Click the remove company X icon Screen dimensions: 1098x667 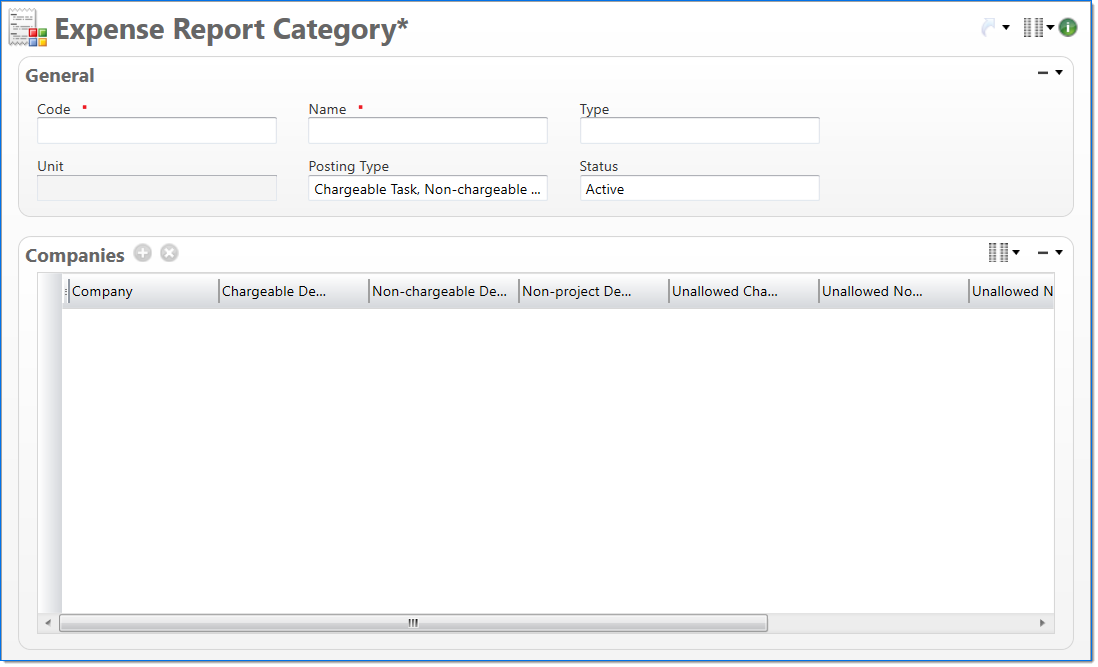coord(169,253)
